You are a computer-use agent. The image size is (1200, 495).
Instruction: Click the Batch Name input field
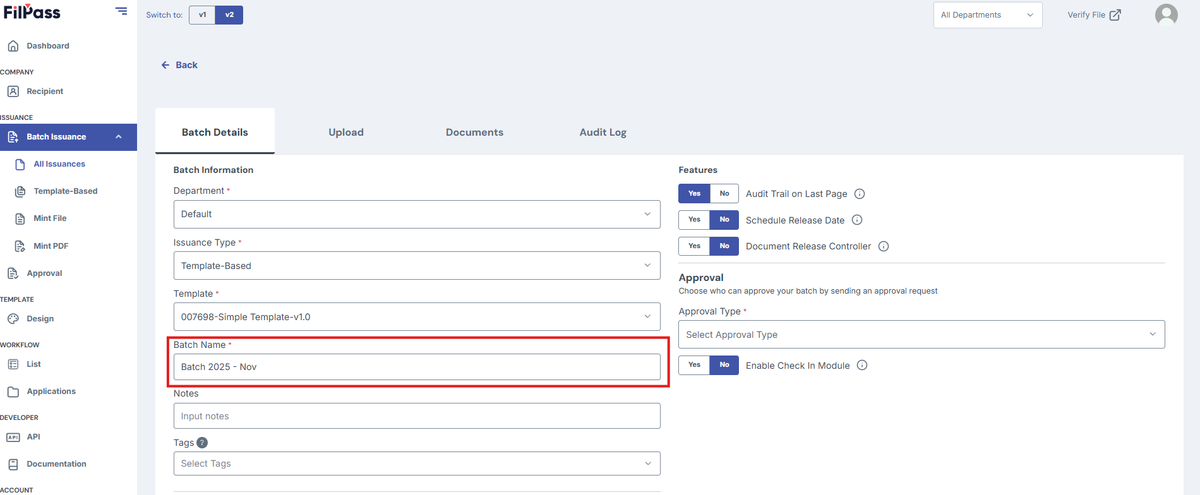(x=417, y=367)
